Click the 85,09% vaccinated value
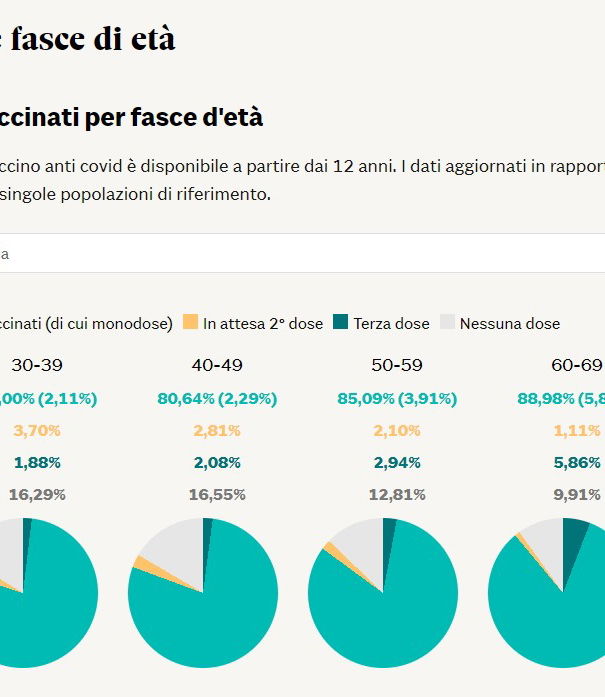The height and width of the screenshot is (697, 605). point(366,399)
